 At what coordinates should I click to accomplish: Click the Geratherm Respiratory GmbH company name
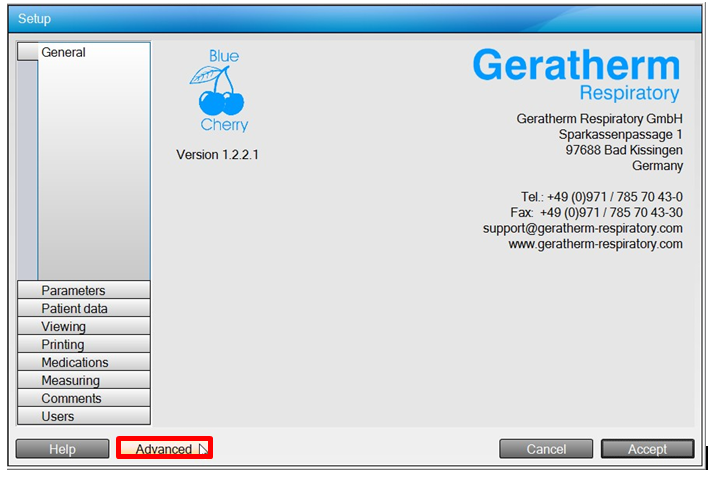(x=599, y=119)
